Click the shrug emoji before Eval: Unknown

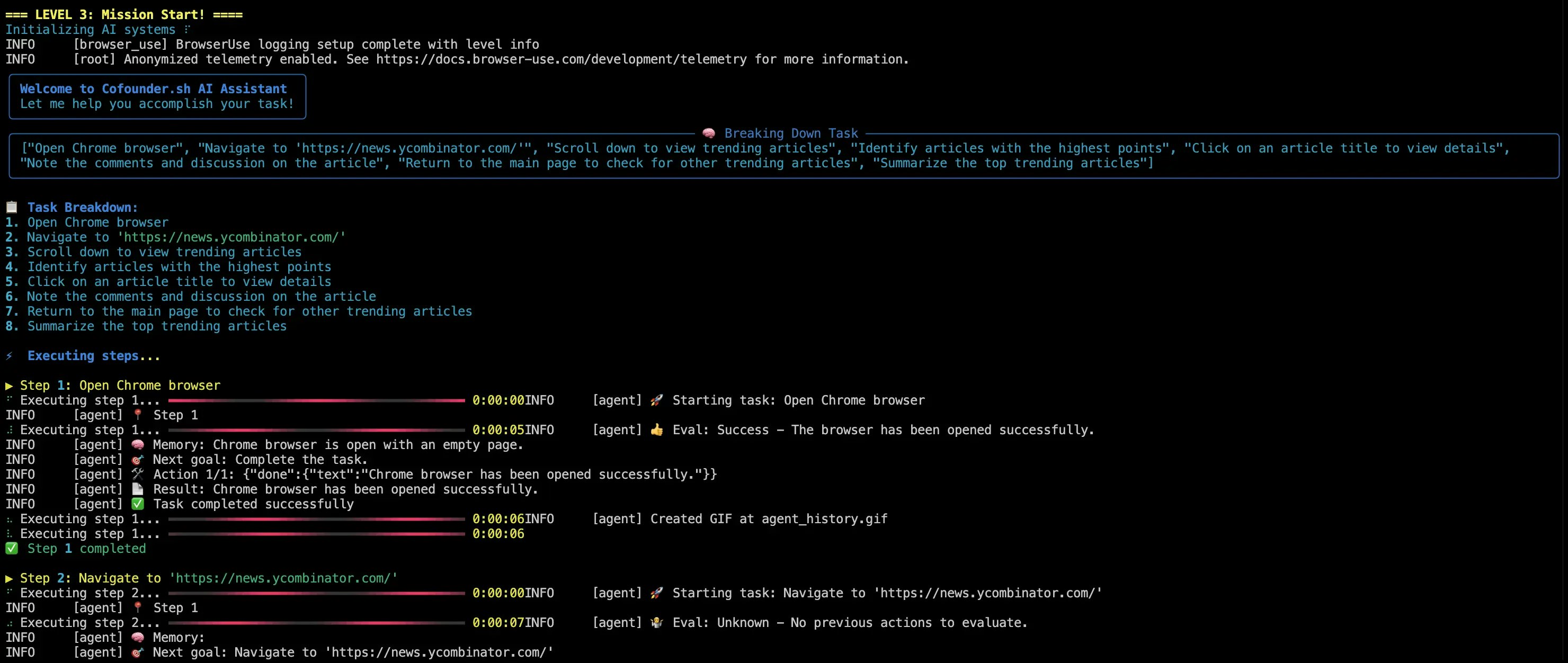656,623
